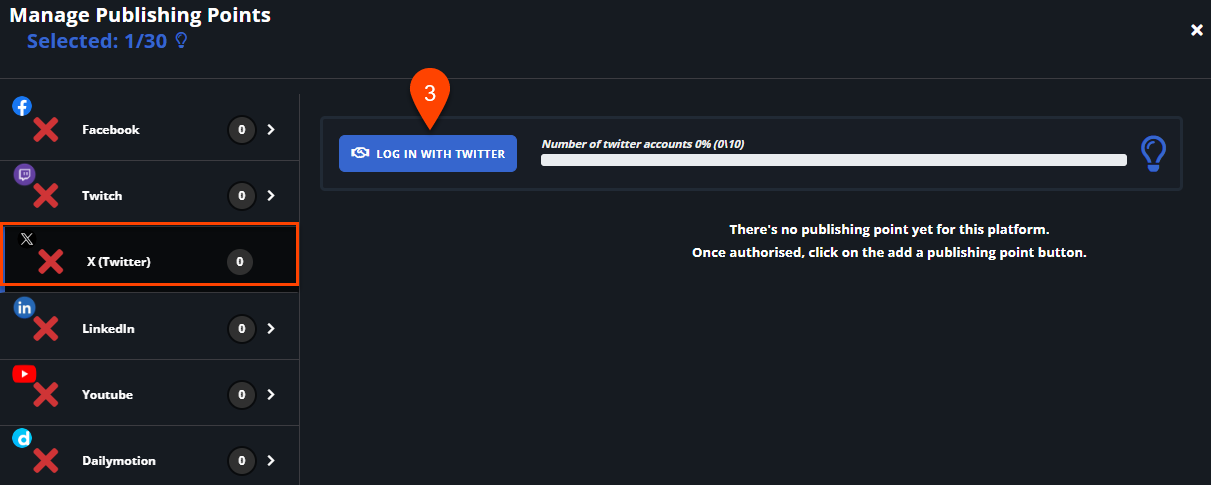Expand the LinkedIn row chevron

click(270, 328)
